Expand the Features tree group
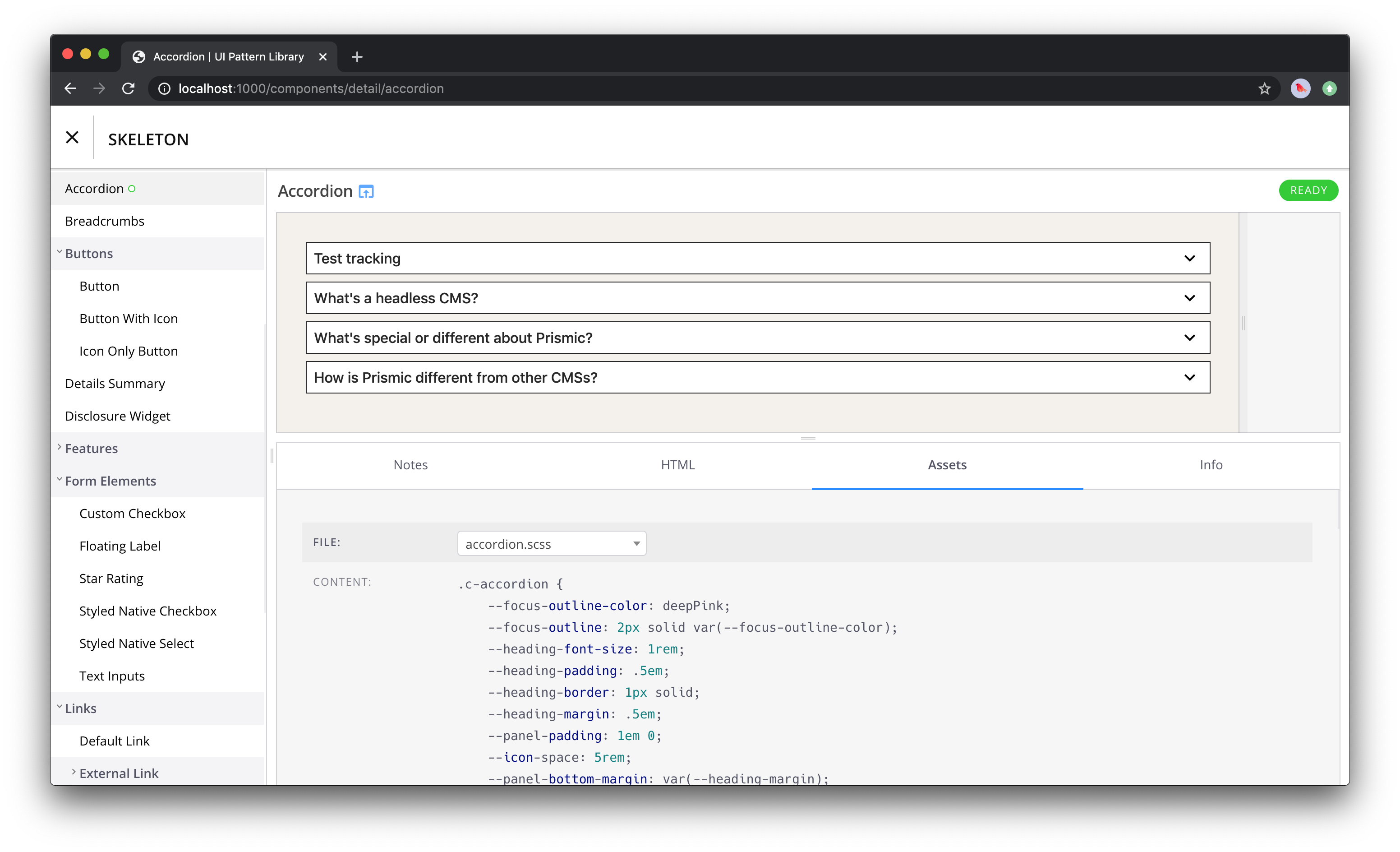The height and width of the screenshot is (852, 1400). 91,449
